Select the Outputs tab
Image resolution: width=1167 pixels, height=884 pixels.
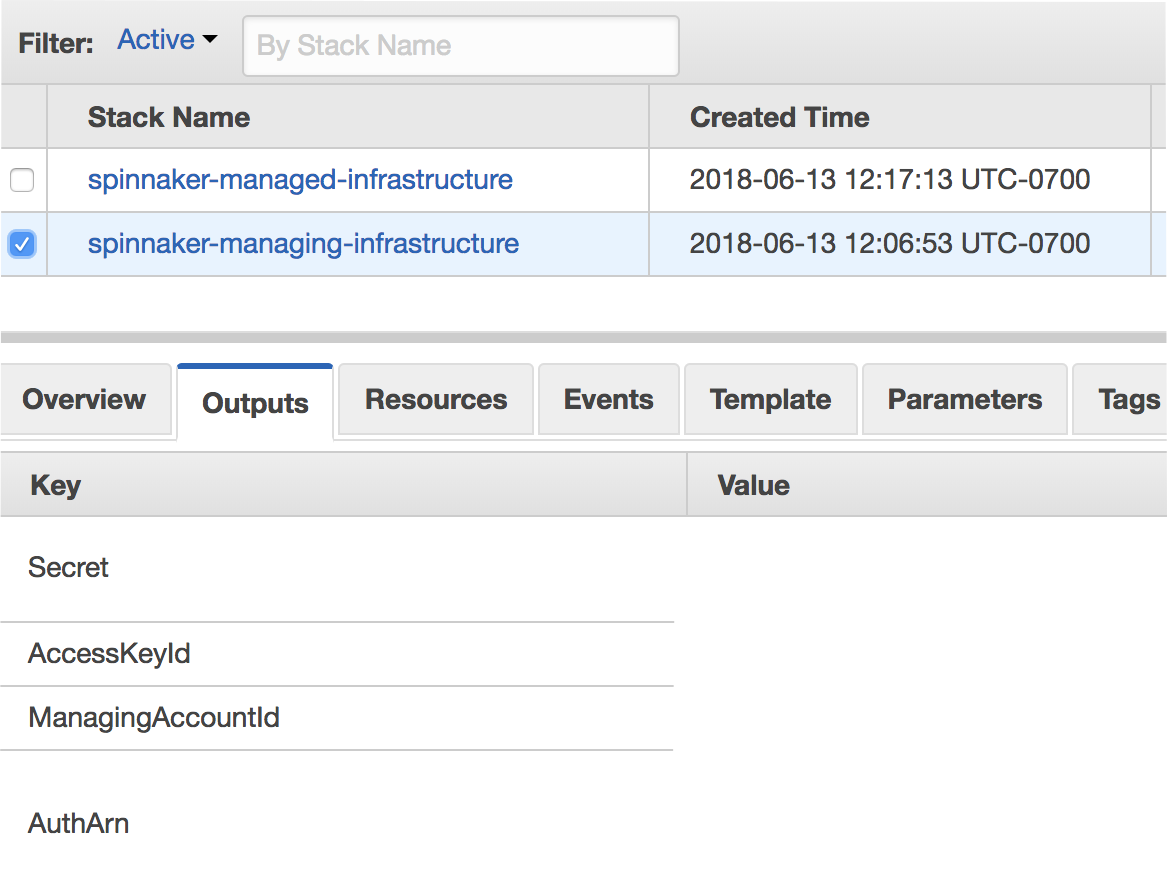tap(254, 401)
